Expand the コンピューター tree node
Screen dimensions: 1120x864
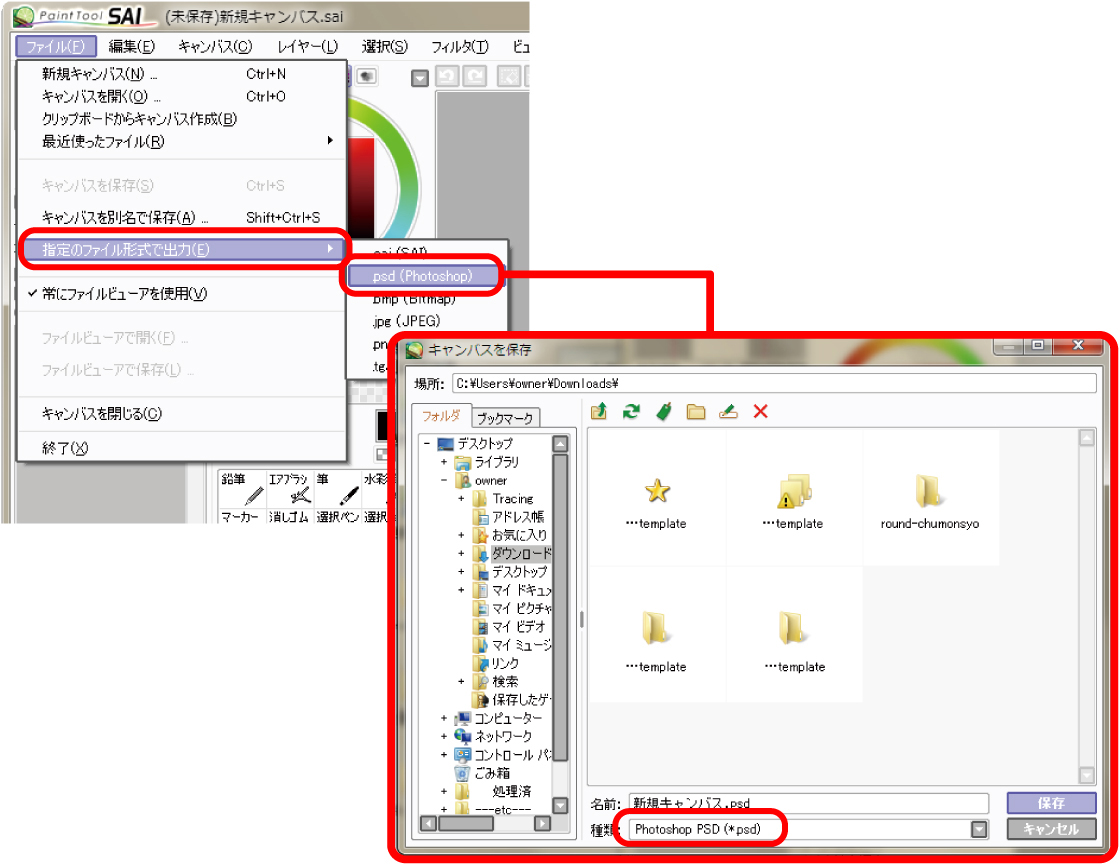444,718
